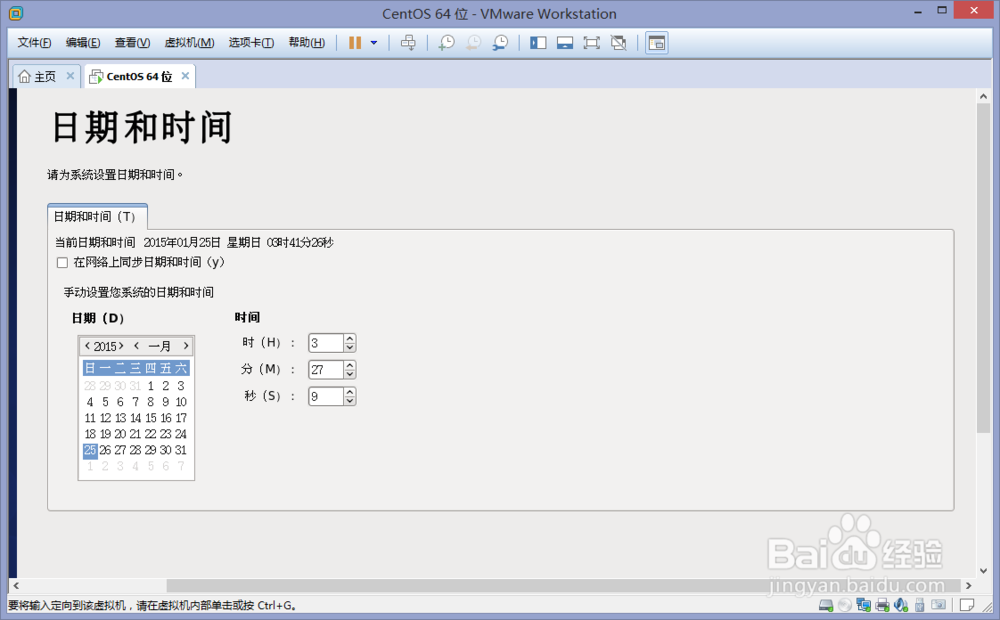Open the snapshot manager
The height and width of the screenshot is (620, 1000).
[x=500, y=43]
